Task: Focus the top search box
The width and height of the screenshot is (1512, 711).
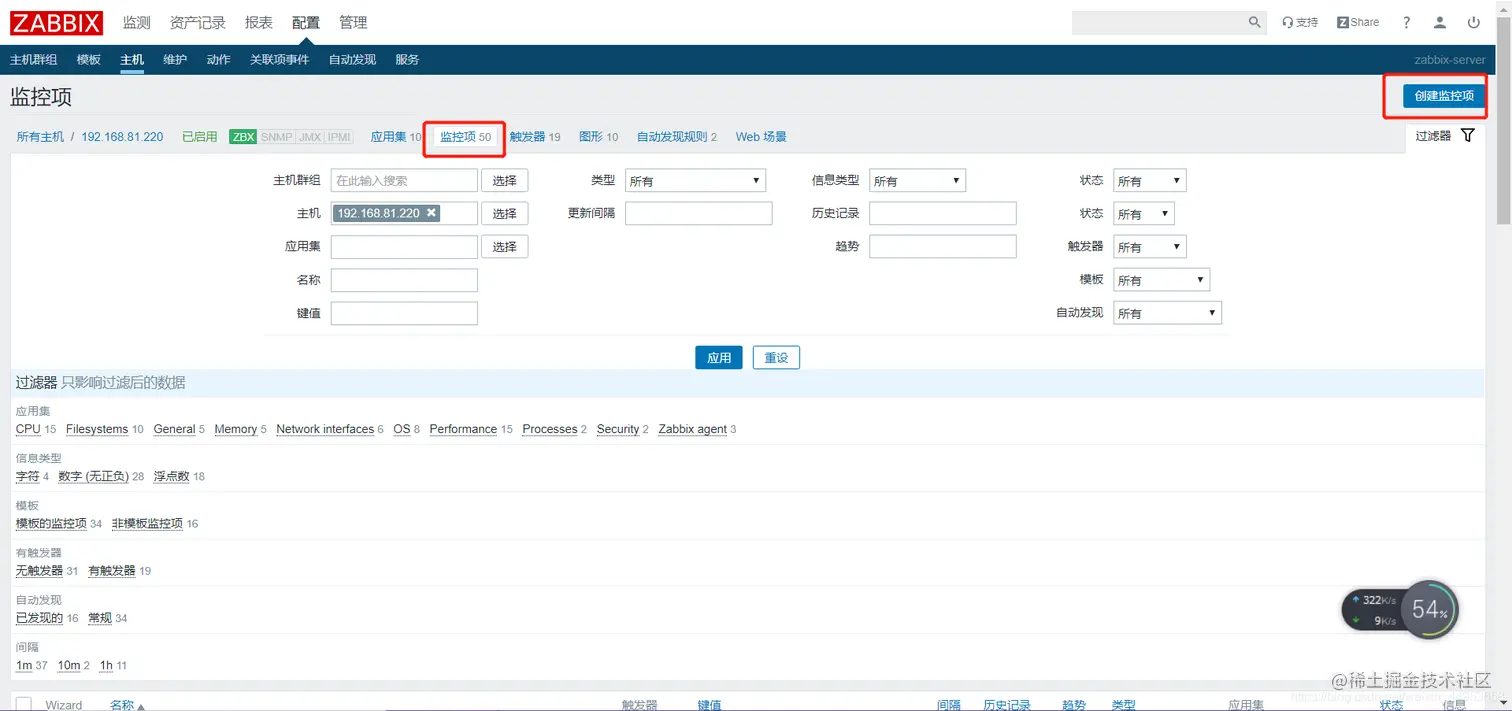Action: tap(1160, 22)
